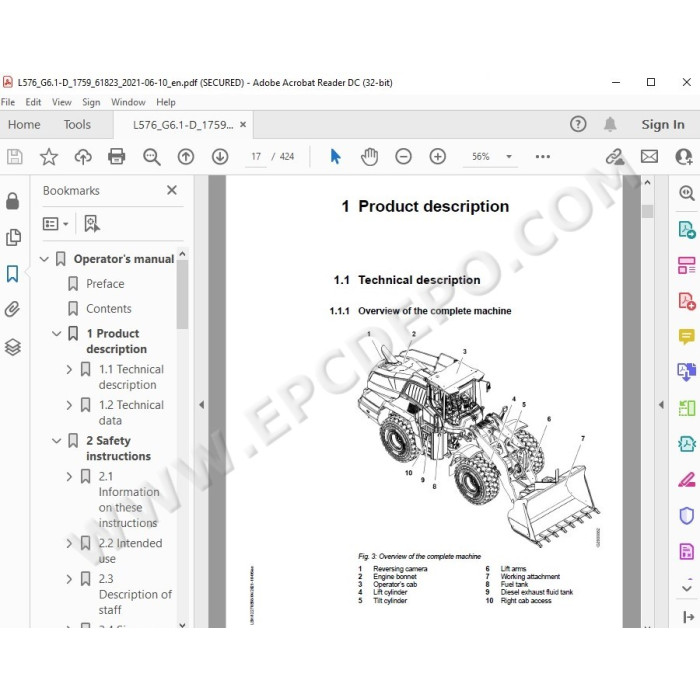Switch to the Home tab
Screen dimensions: 700x700
click(x=24, y=125)
